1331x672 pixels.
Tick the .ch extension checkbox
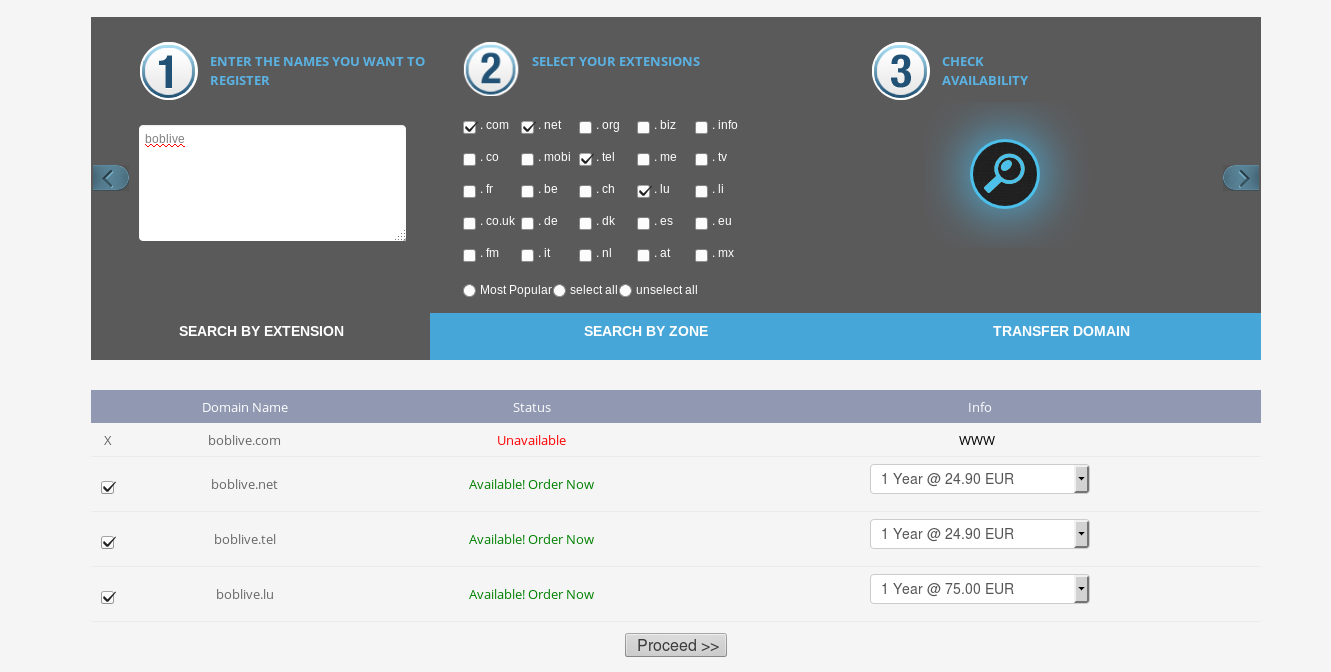(x=586, y=191)
